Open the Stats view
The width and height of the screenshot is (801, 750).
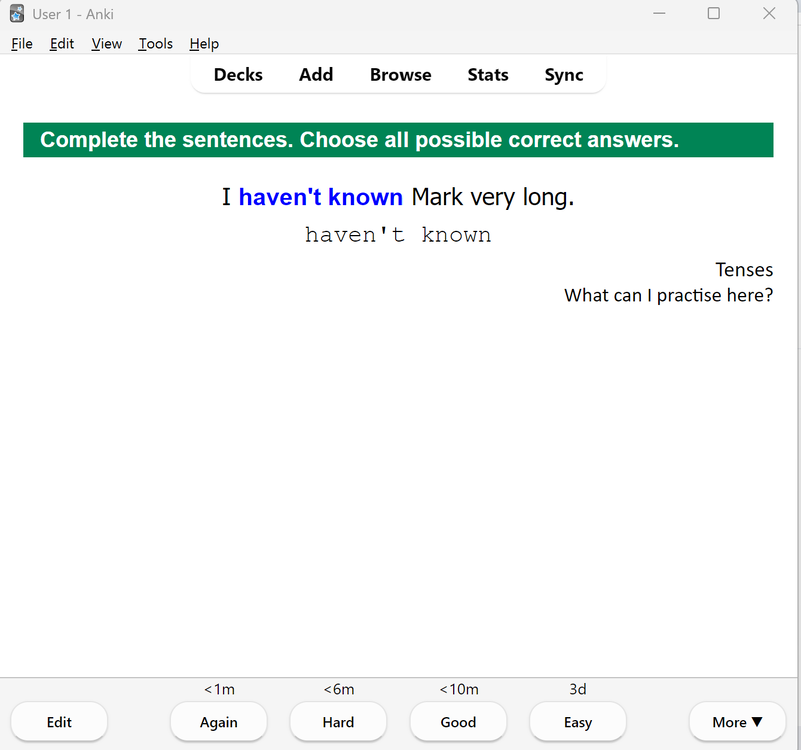pyautogui.click(x=488, y=75)
